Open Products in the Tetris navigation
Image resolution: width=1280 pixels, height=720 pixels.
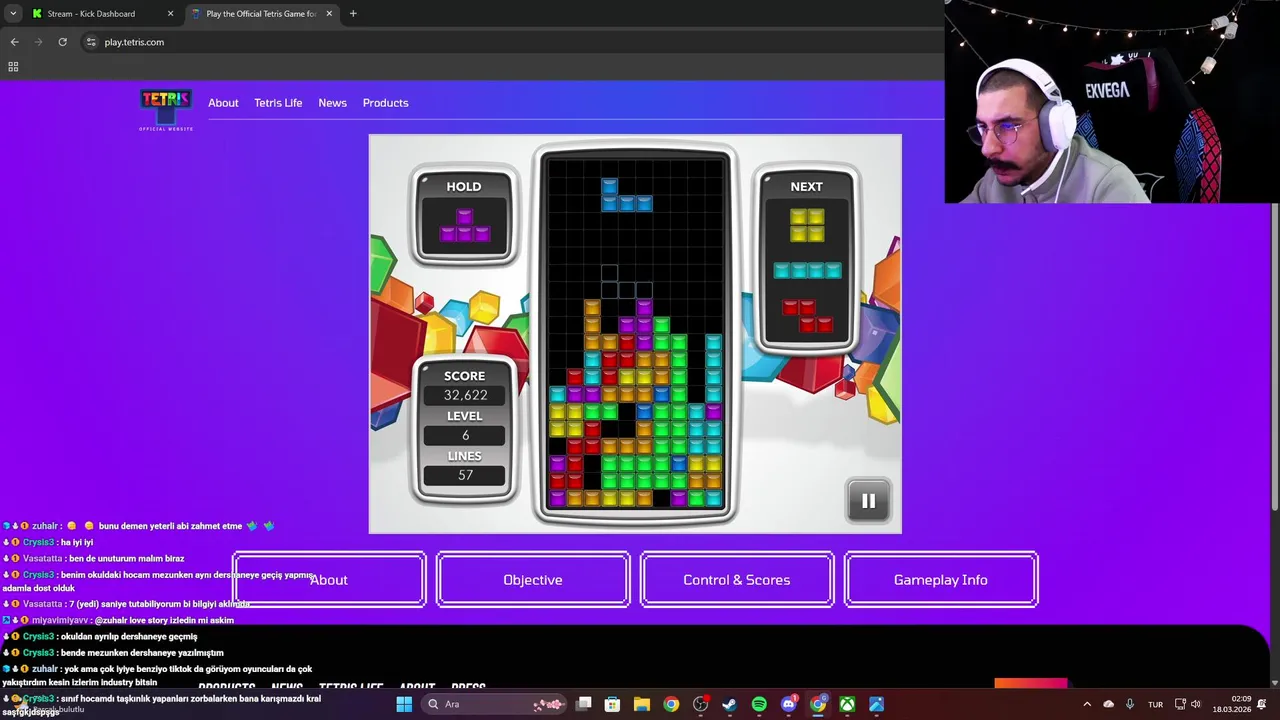tap(385, 103)
